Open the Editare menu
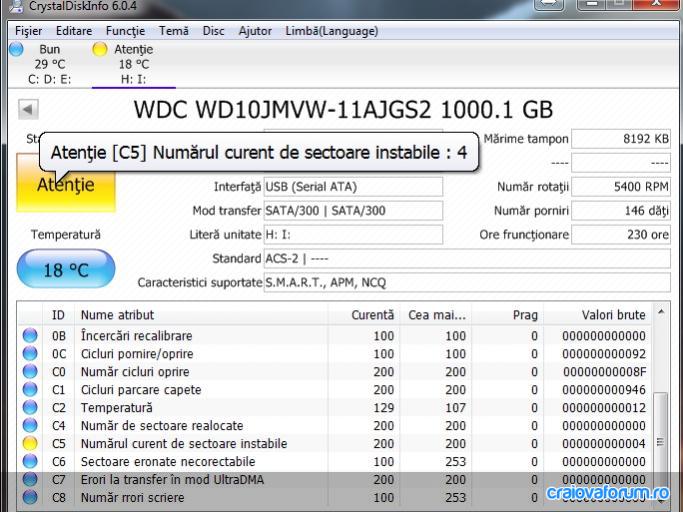This screenshot has height=512, width=683. click(74, 31)
